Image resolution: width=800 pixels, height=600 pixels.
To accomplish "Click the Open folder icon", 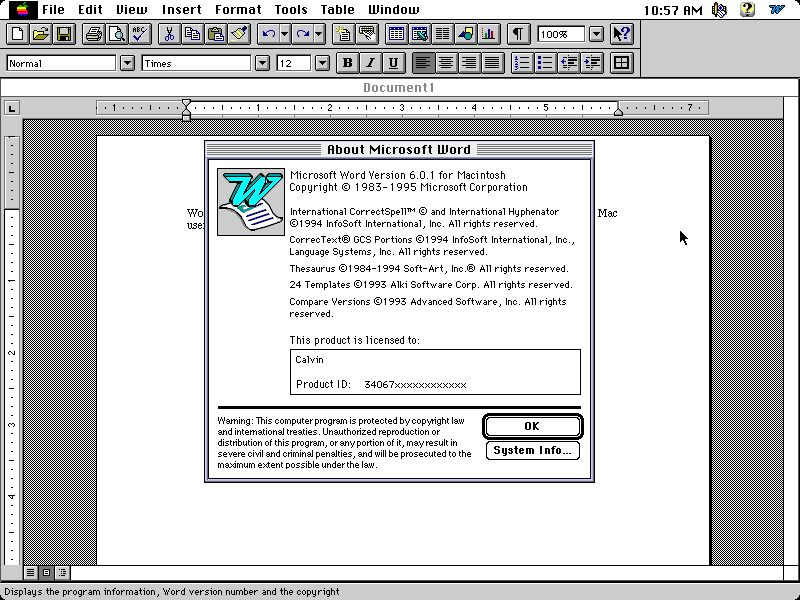I will (41, 34).
